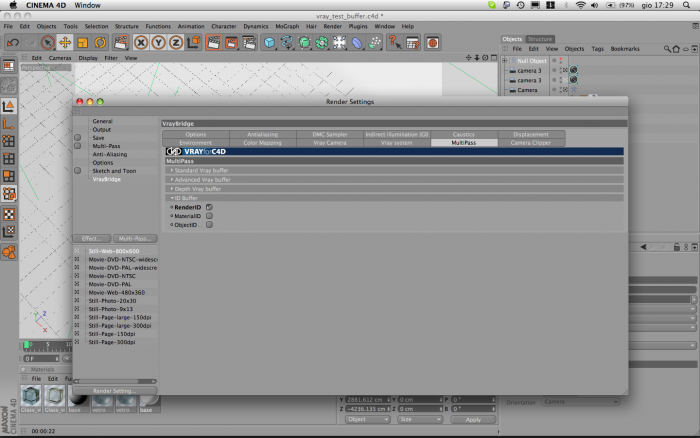
Task: Select VrayBridge in render settings list
Action: (107, 179)
